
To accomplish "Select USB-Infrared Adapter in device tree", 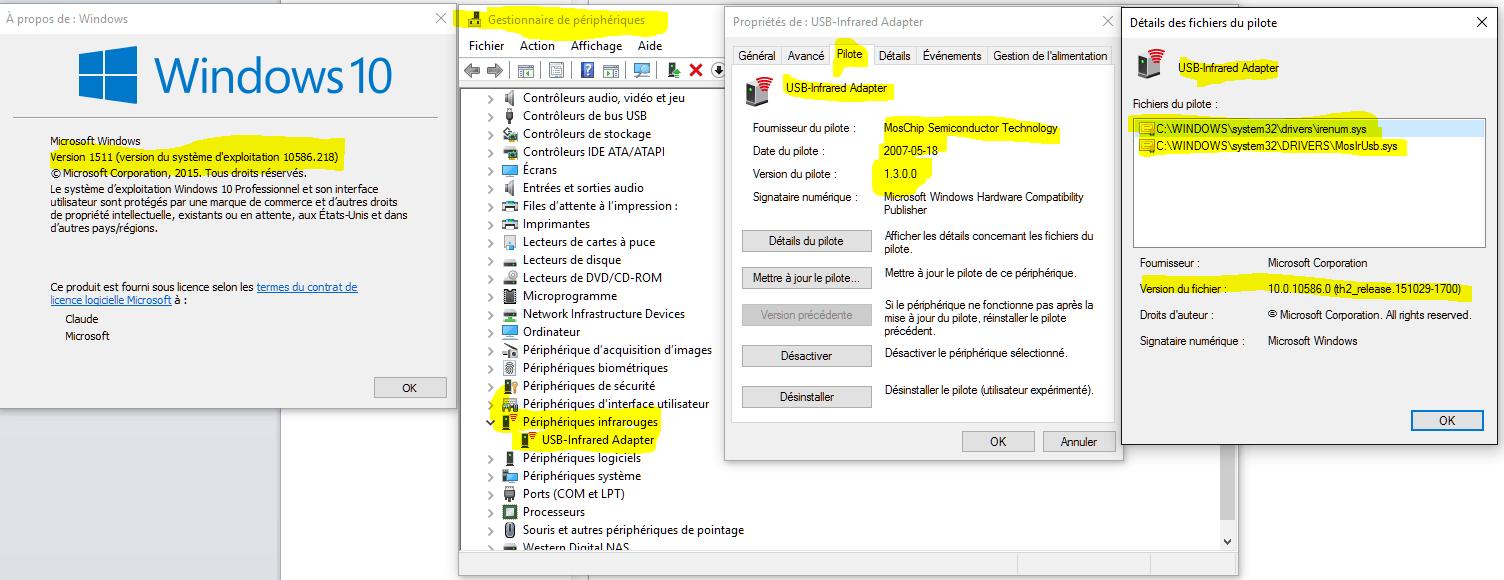I will tap(598, 440).
